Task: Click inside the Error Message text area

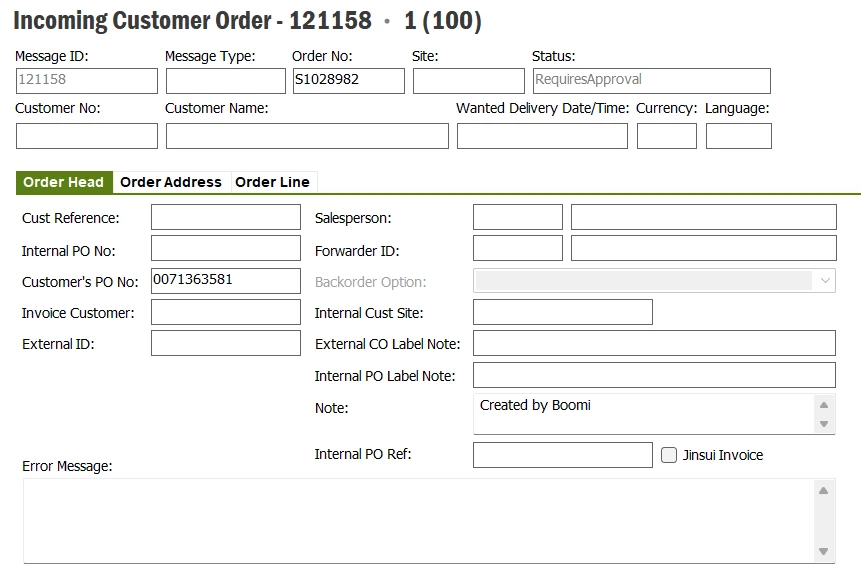Action: pyautogui.click(x=415, y=520)
